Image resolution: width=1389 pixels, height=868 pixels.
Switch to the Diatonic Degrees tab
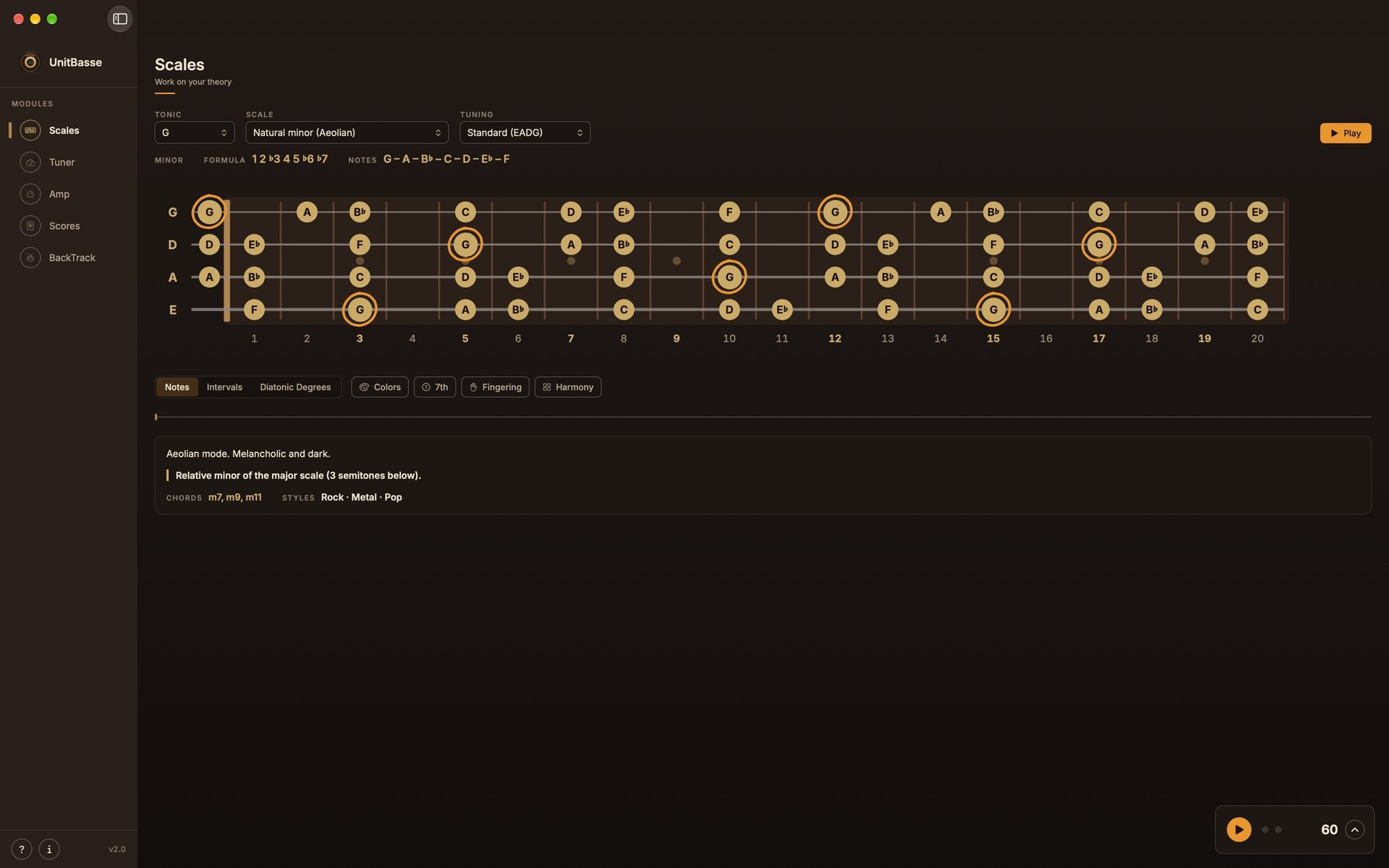[295, 387]
